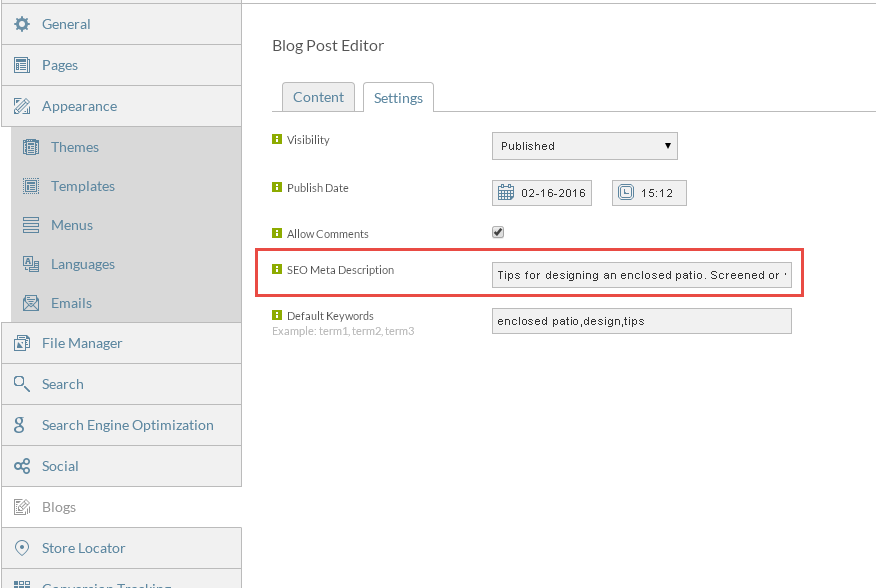Click the Templates icon
This screenshot has width=876, height=588.
click(x=31, y=186)
